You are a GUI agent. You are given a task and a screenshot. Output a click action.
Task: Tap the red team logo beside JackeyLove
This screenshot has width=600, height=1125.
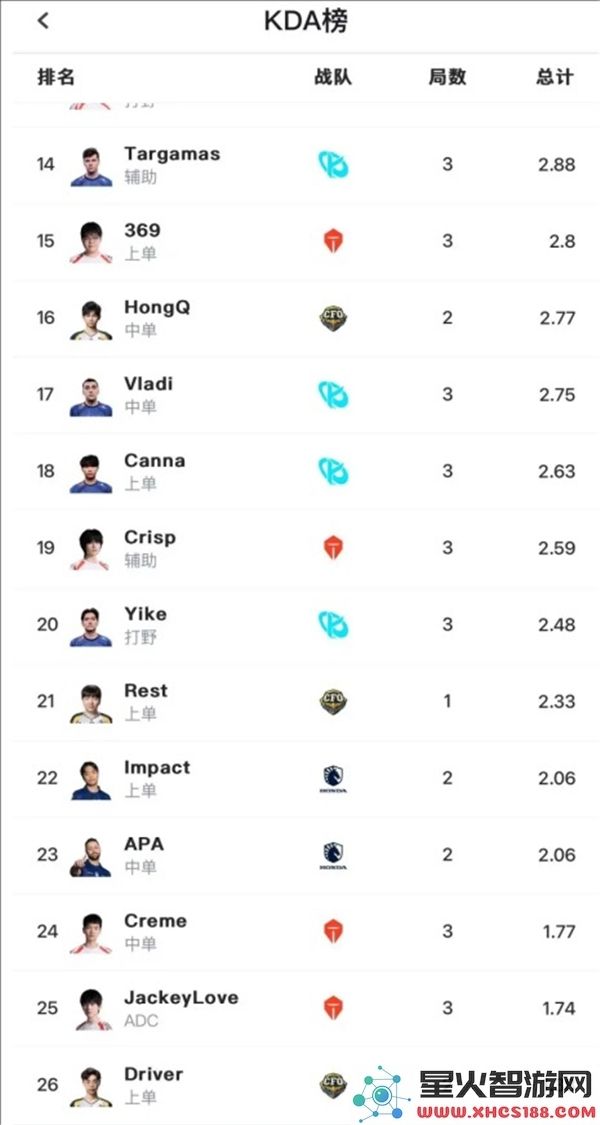[x=333, y=1008]
